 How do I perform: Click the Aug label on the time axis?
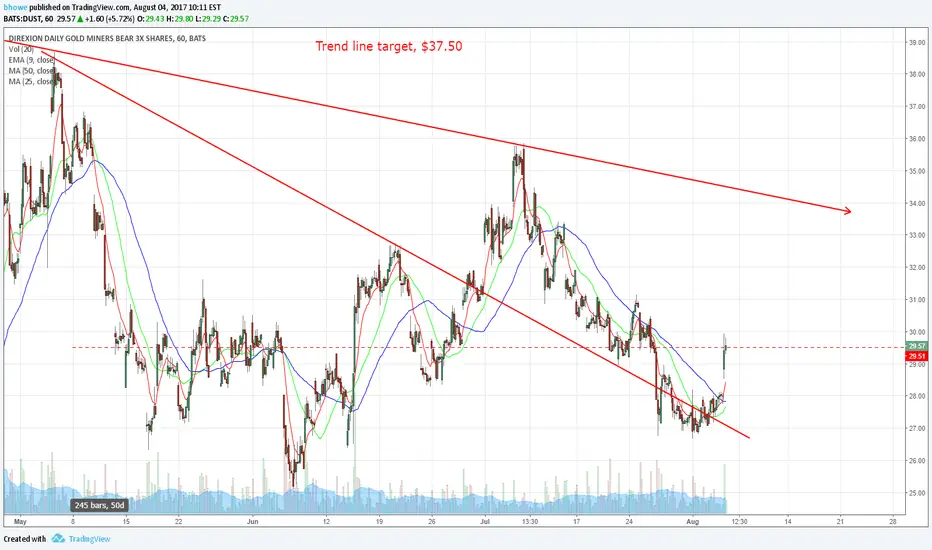point(692,521)
